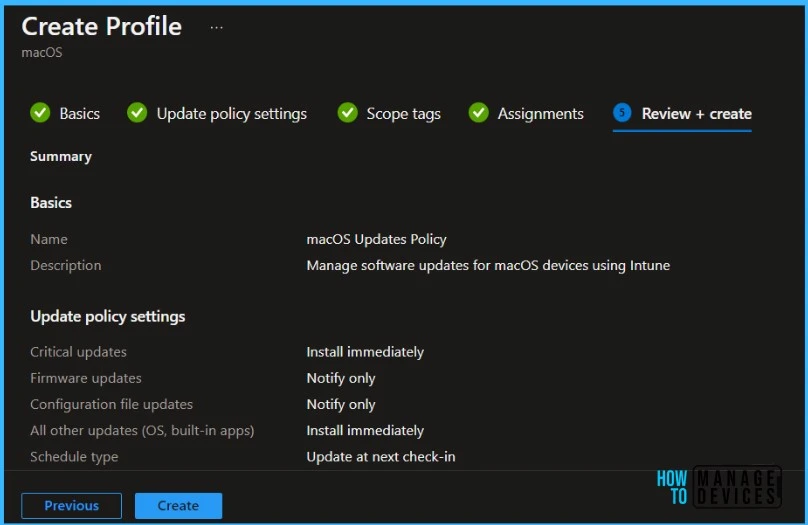808x525 pixels.
Task: Click the 'Summary' heading
Action: click(x=61, y=156)
